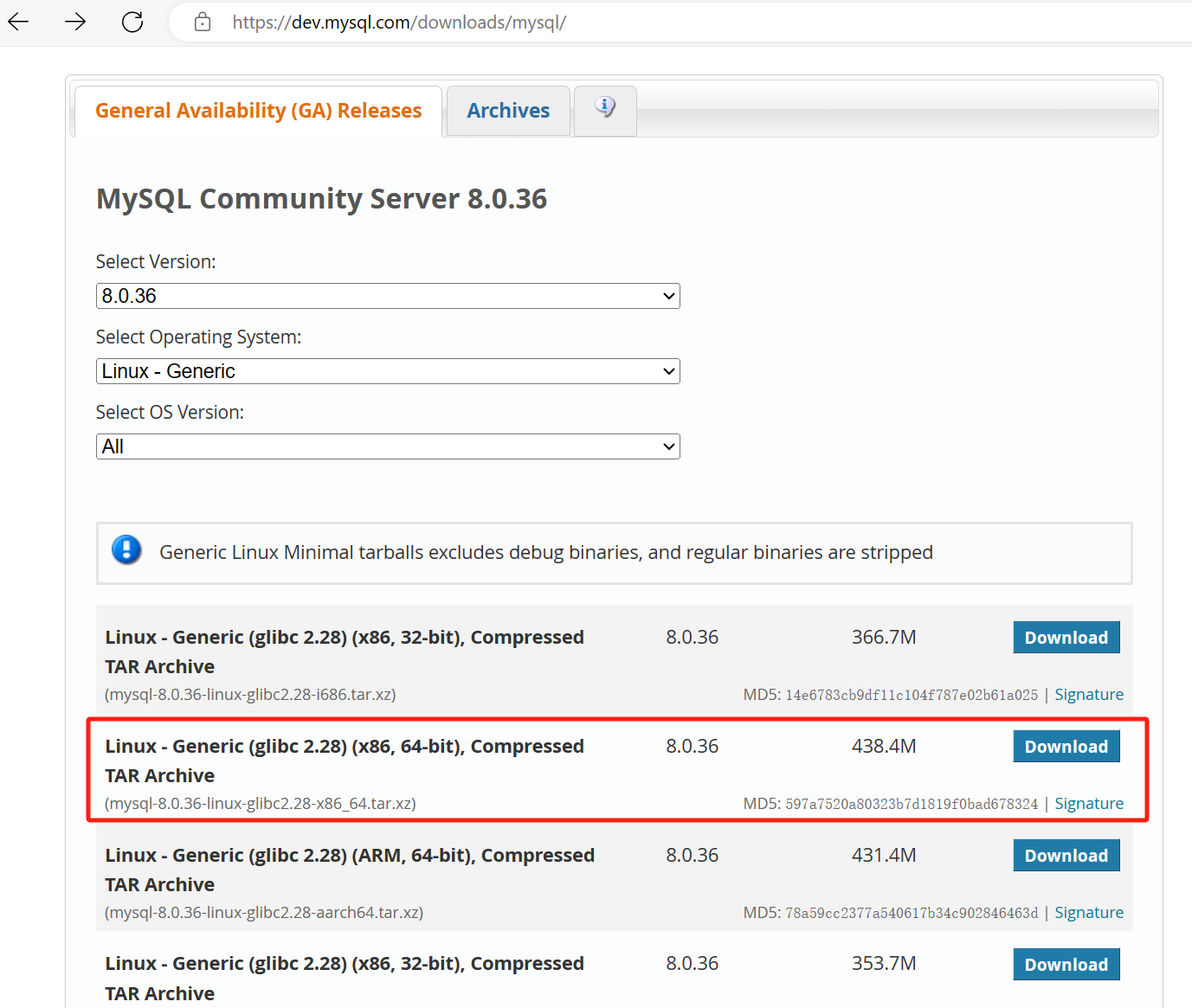Switch to the Archives tab
The width and height of the screenshot is (1192, 1008).
pyautogui.click(x=508, y=111)
